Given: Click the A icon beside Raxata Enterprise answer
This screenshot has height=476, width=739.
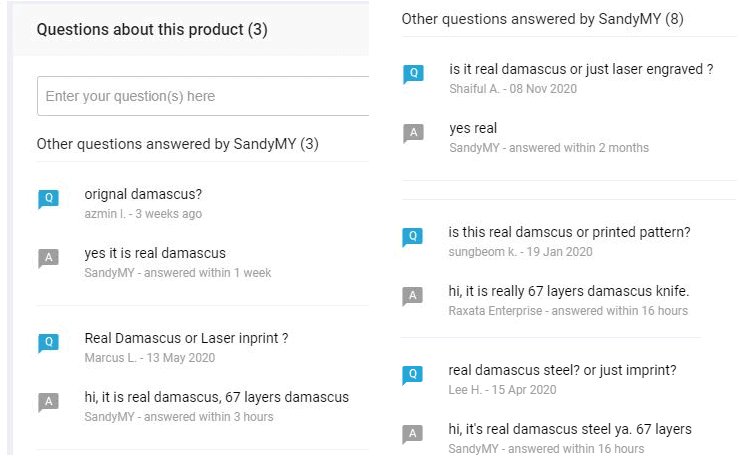Looking at the screenshot, I should (x=412, y=296).
